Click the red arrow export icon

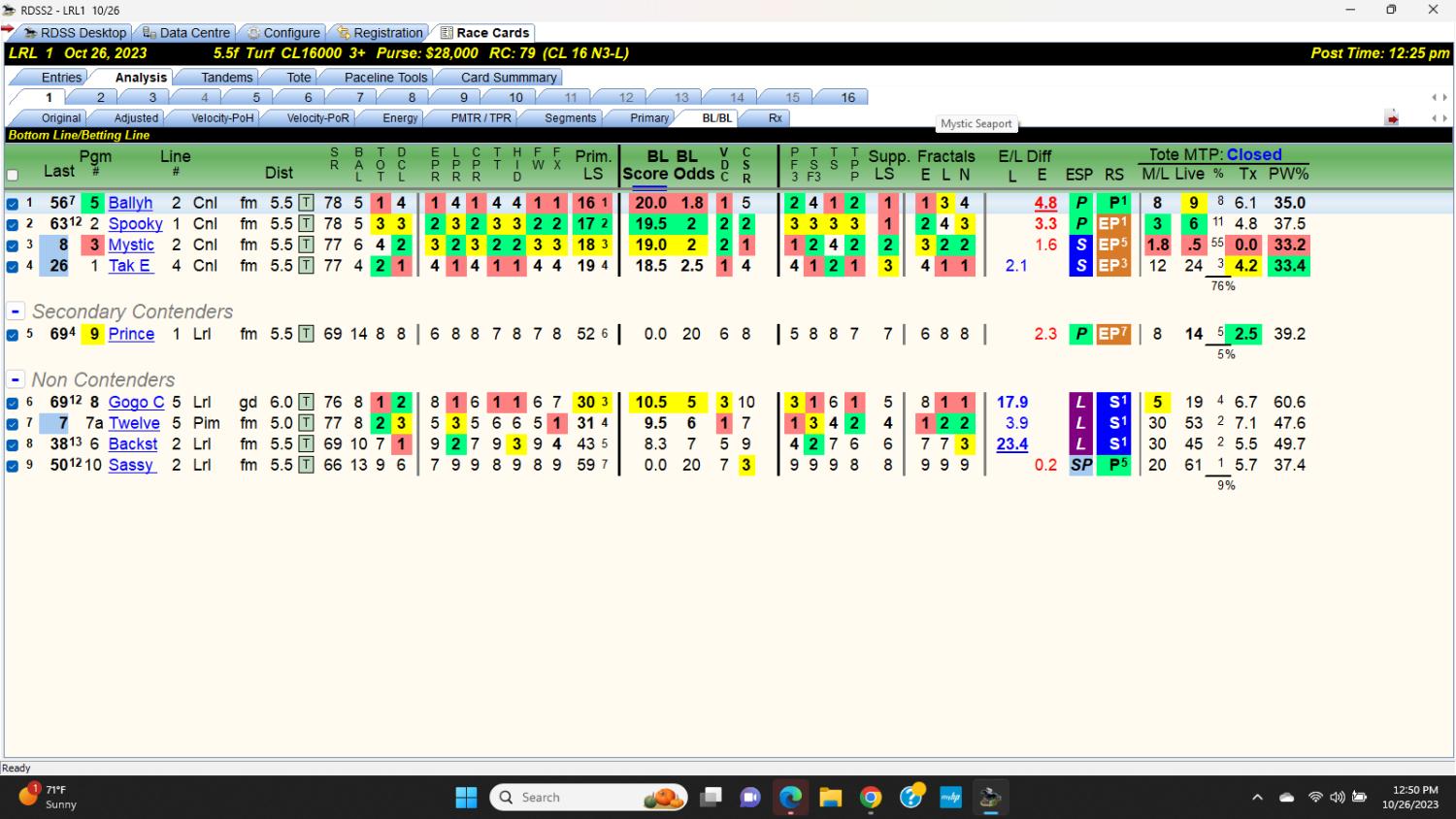[1392, 118]
